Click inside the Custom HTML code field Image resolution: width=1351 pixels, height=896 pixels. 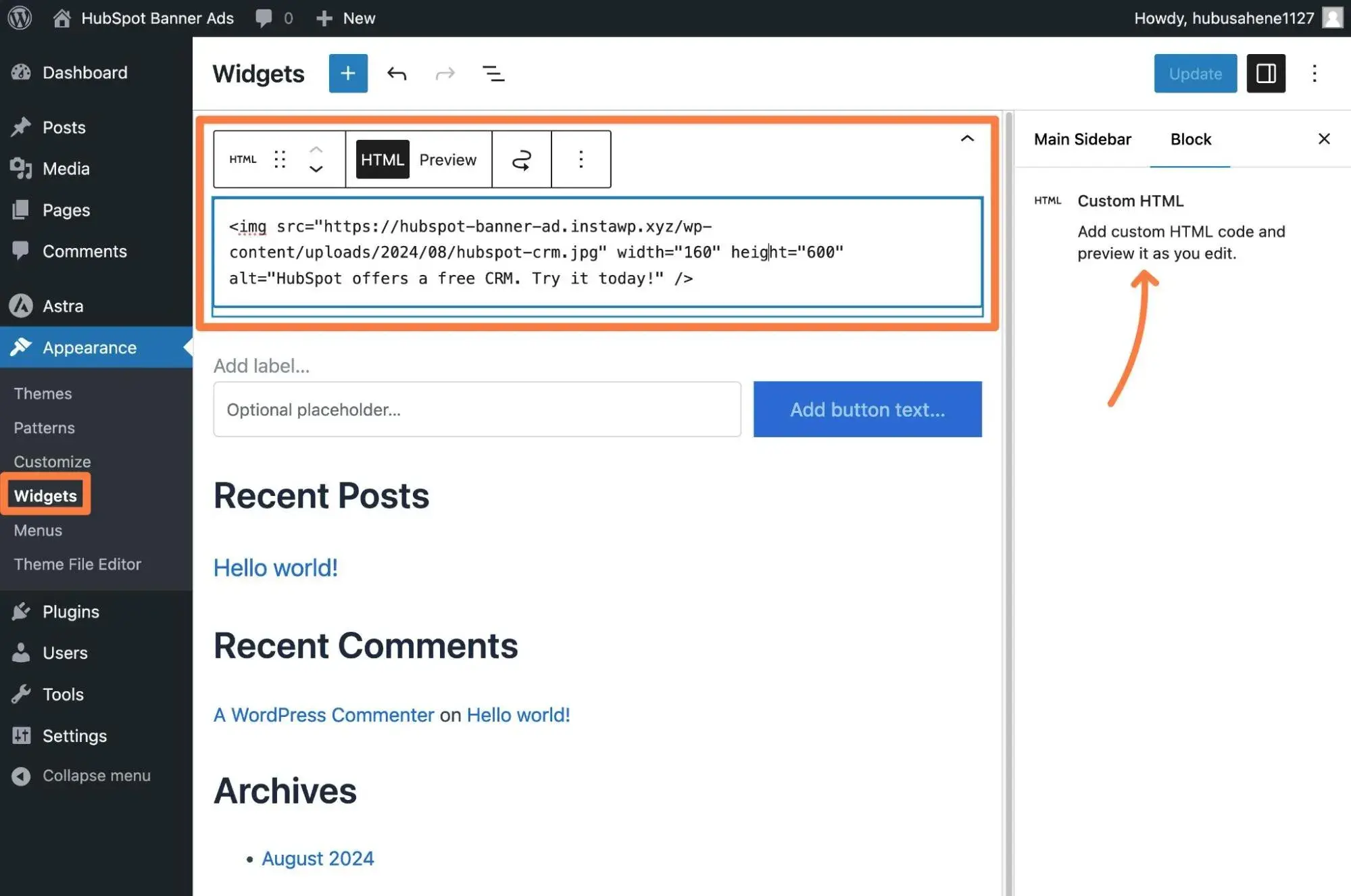click(x=597, y=252)
